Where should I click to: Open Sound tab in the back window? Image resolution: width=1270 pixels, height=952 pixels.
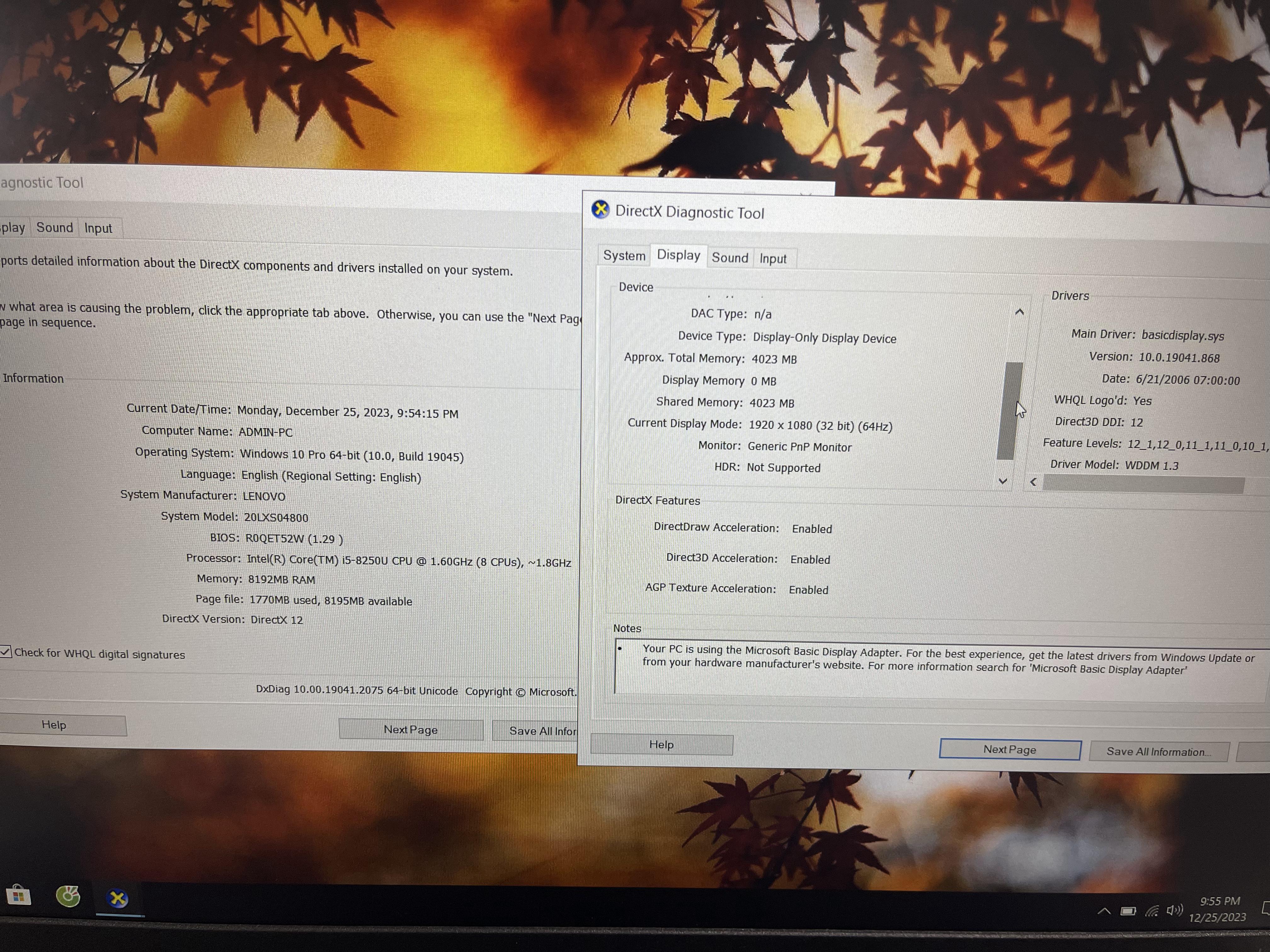(x=54, y=227)
